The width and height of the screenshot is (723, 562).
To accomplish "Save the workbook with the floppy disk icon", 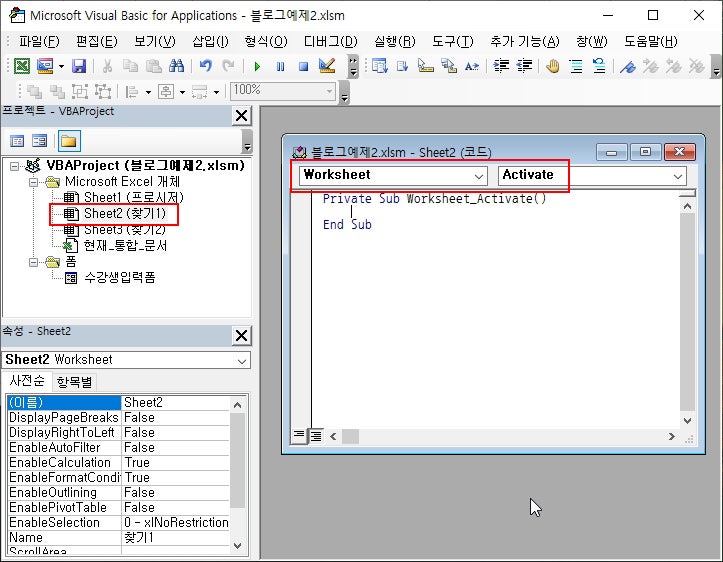I will [79, 66].
